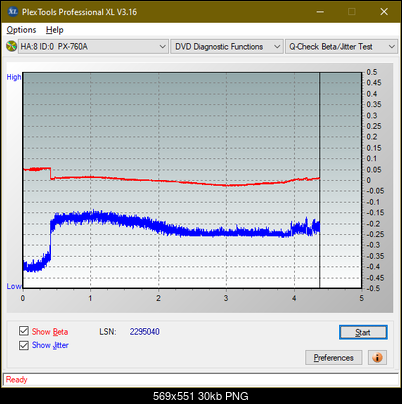
Task: Close the PlexTools window
Action: 384,12
